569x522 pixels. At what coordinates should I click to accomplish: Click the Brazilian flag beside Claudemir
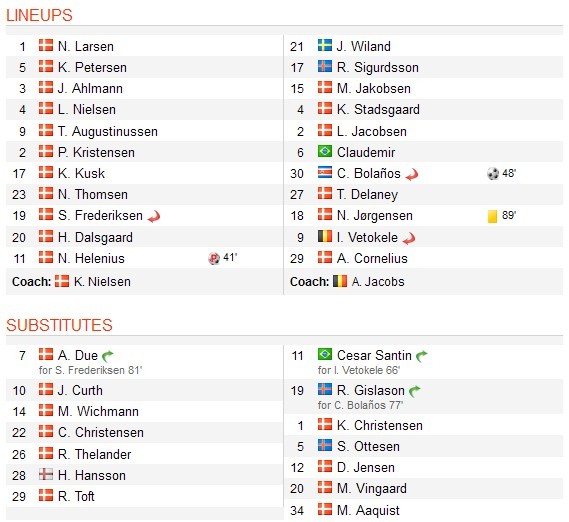325,151
